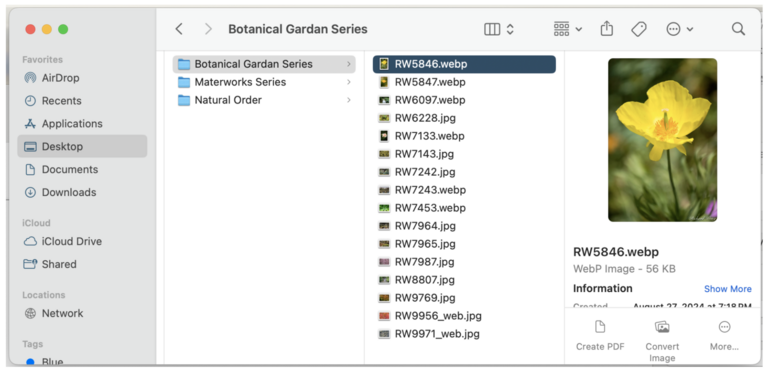Click the Show More link
The width and height of the screenshot is (767, 370).
[727, 289]
